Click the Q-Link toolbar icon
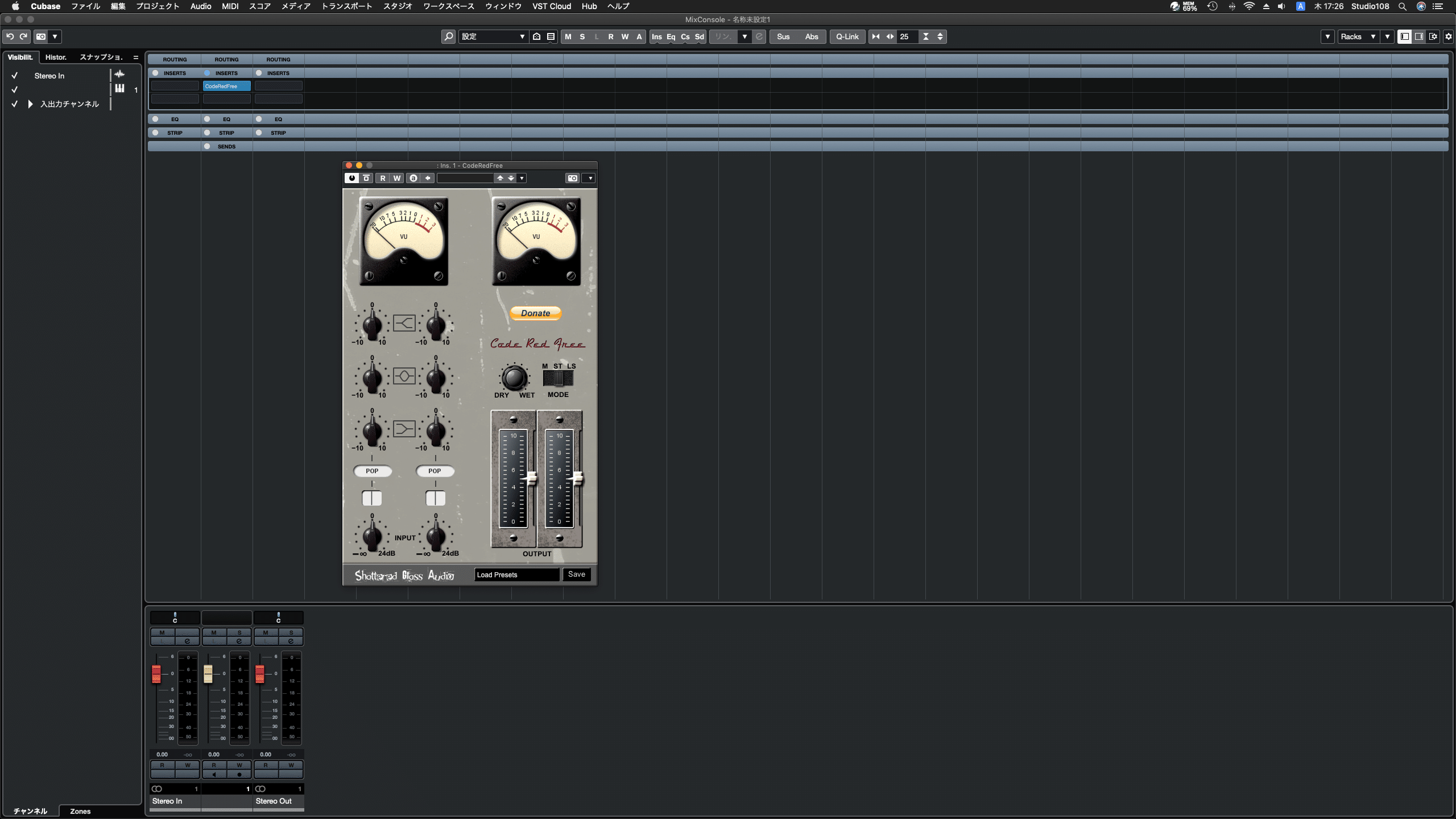Screen dimensions: 1456x819 [847, 36]
